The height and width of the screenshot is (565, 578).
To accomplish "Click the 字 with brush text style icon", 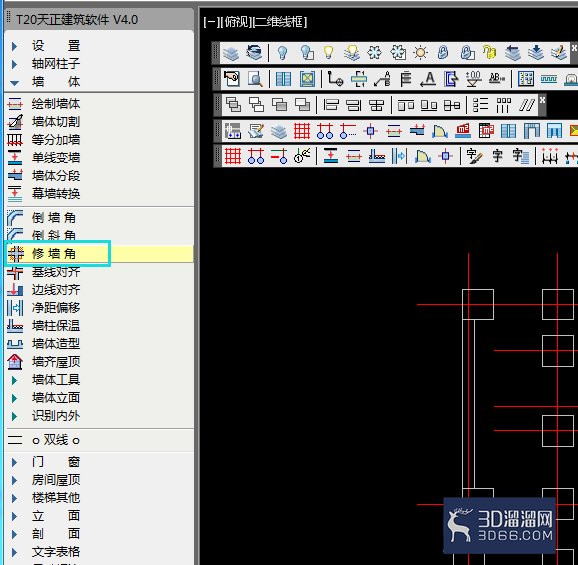I will click(x=474, y=156).
